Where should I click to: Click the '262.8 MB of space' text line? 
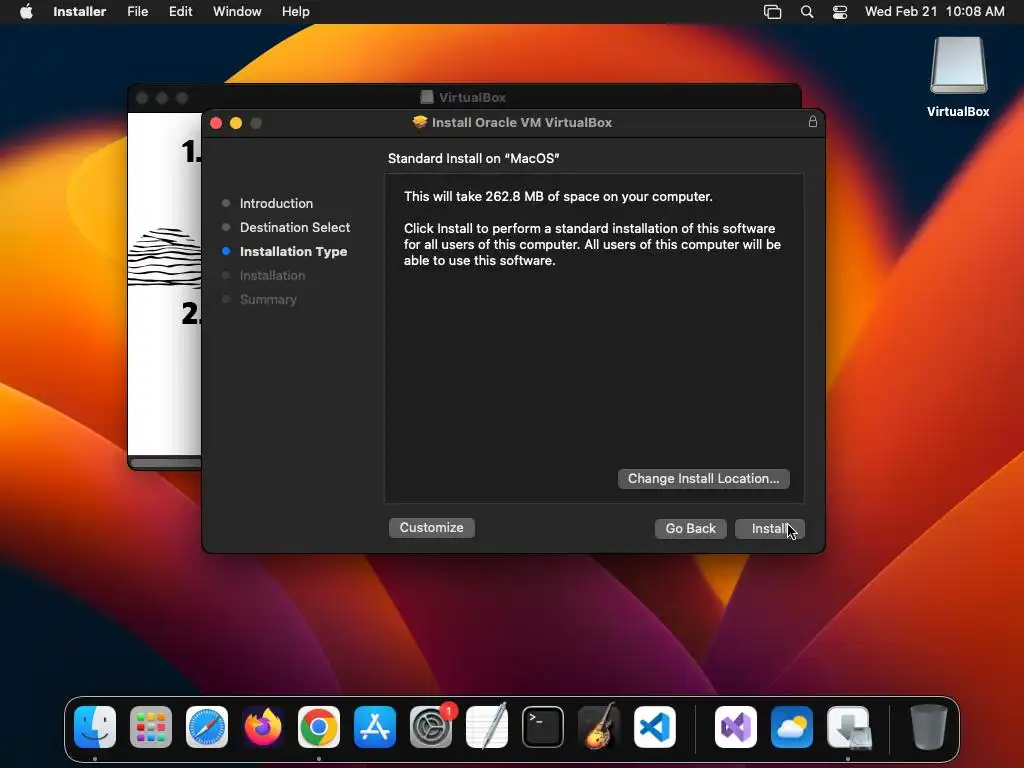[558, 197]
